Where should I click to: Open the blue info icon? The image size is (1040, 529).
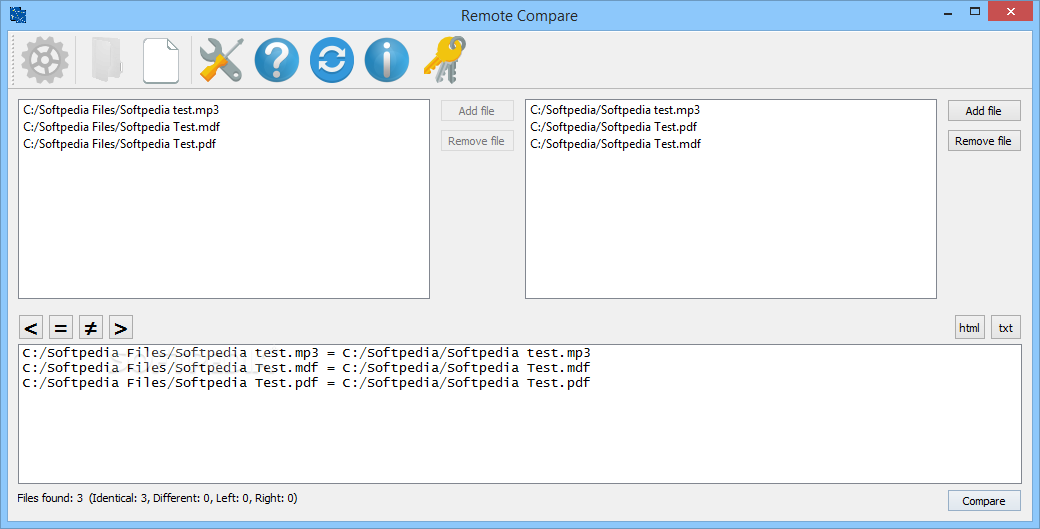pyautogui.click(x=387, y=60)
